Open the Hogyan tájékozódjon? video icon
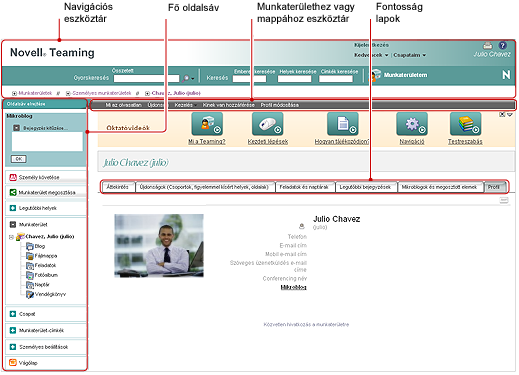This screenshot has width=519, height=375. click(343, 124)
